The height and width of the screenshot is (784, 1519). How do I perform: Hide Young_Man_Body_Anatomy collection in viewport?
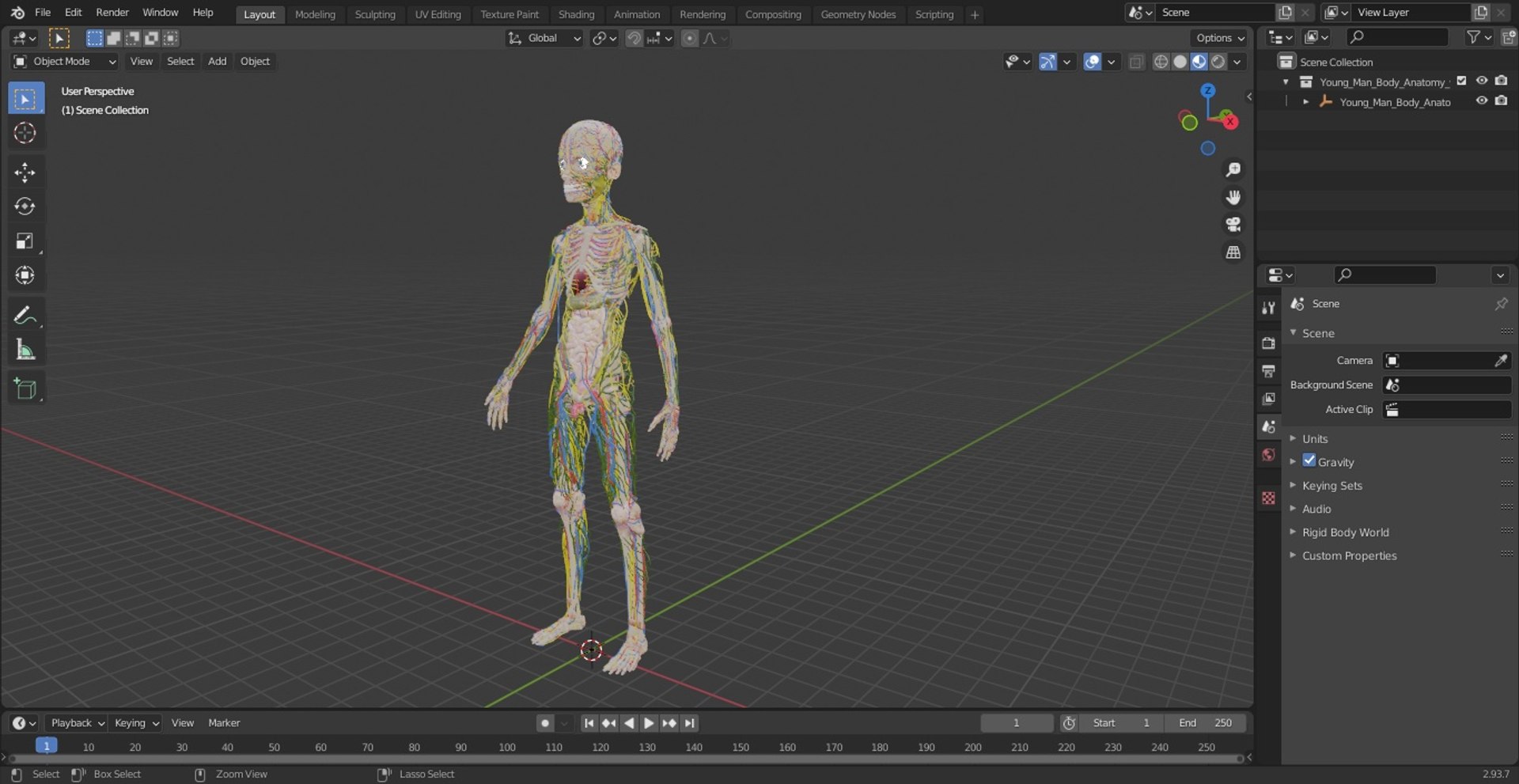pos(1481,81)
